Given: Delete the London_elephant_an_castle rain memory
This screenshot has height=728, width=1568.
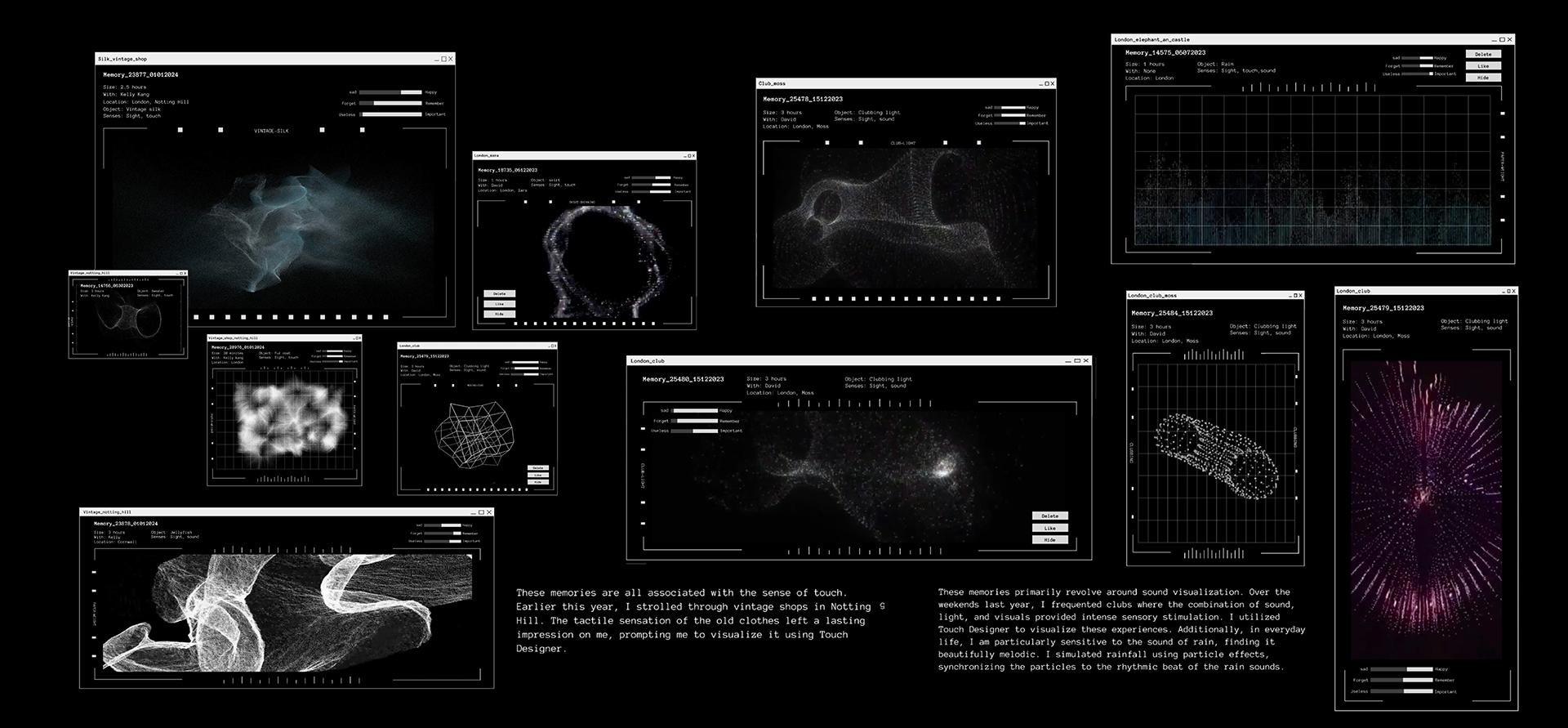Looking at the screenshot, I should pos(1483,54).
